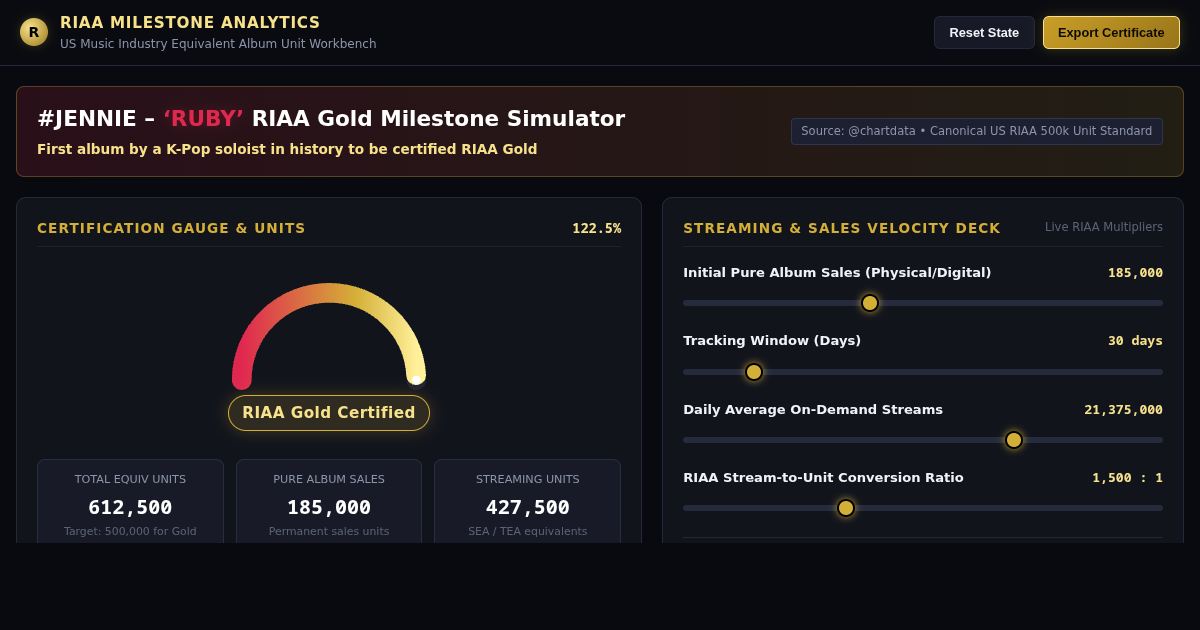Click the 'US Music Industry Equivalent Album Unit Workbench' tagline
The image size is (1200, 630).
(218, 44)
